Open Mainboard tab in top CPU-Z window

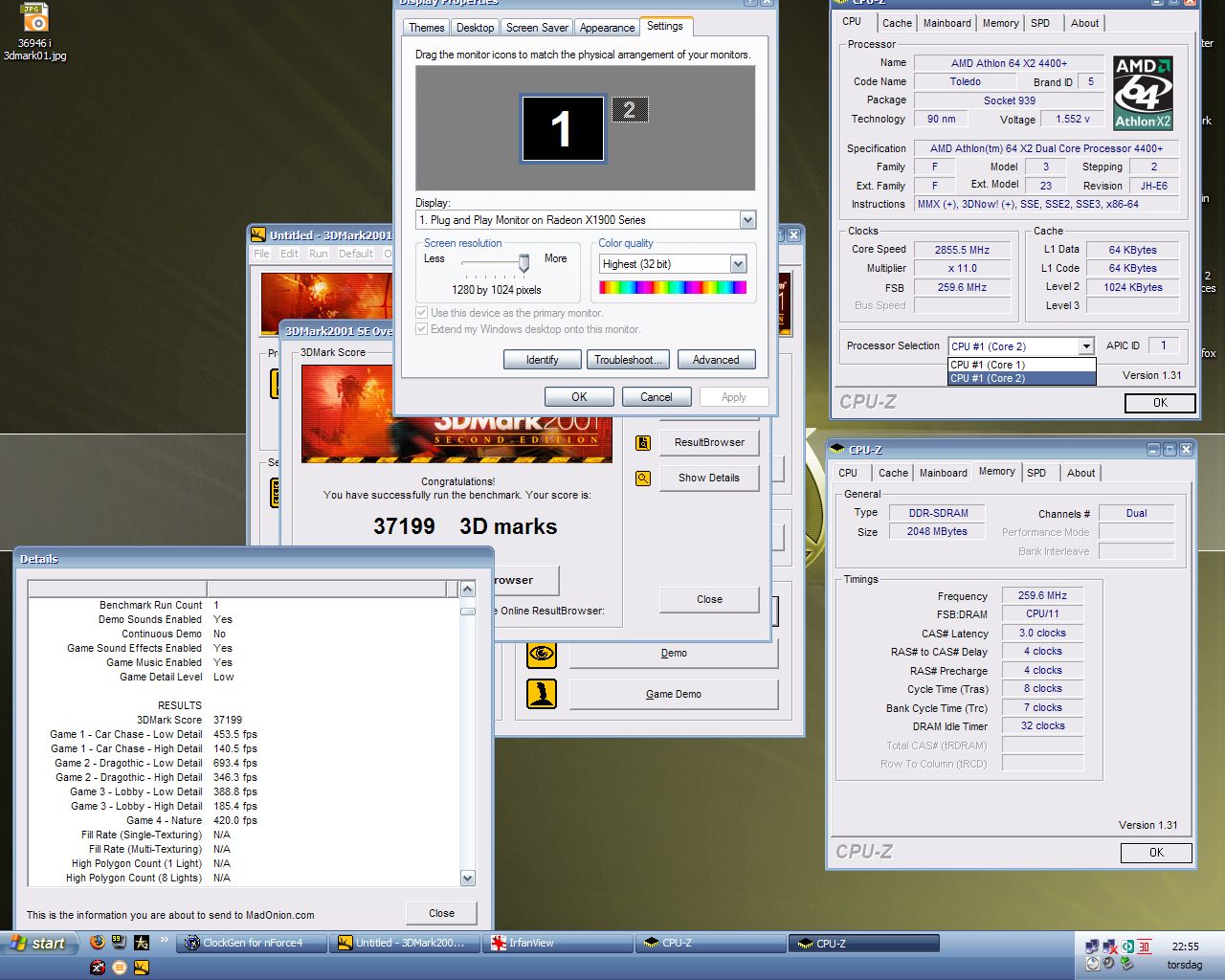(x=947, y=23)
